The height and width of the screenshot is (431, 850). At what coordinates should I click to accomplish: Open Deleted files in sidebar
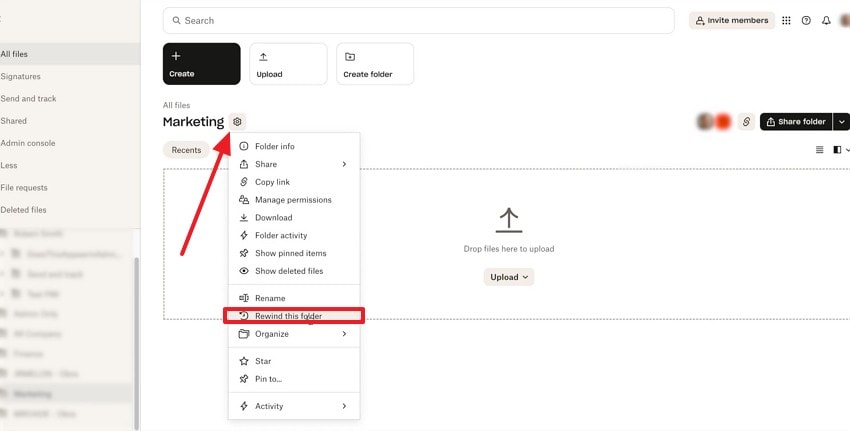tap(24, 210)
